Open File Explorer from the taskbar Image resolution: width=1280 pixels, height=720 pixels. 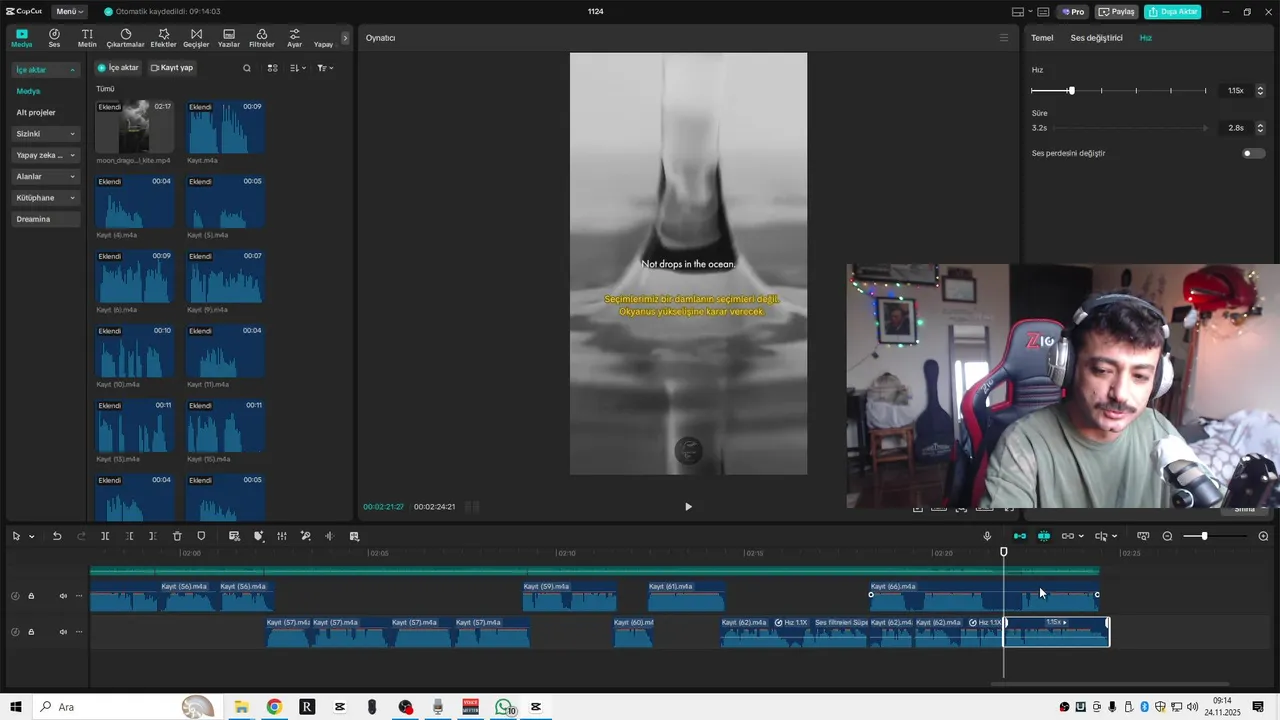241,707
